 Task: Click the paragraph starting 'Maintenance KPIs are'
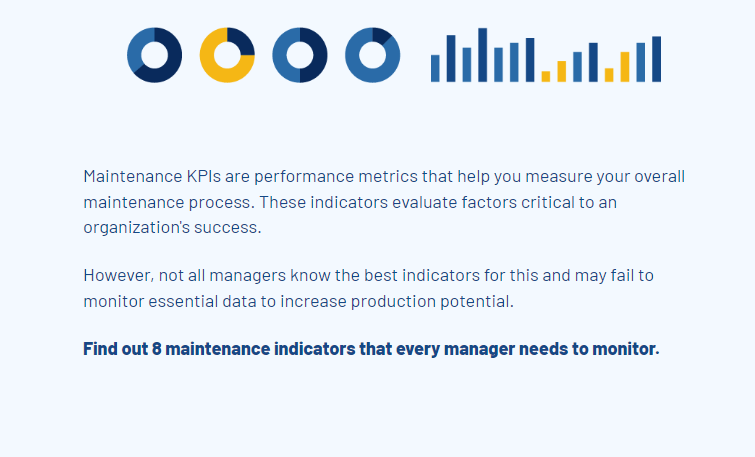point(384,202)
